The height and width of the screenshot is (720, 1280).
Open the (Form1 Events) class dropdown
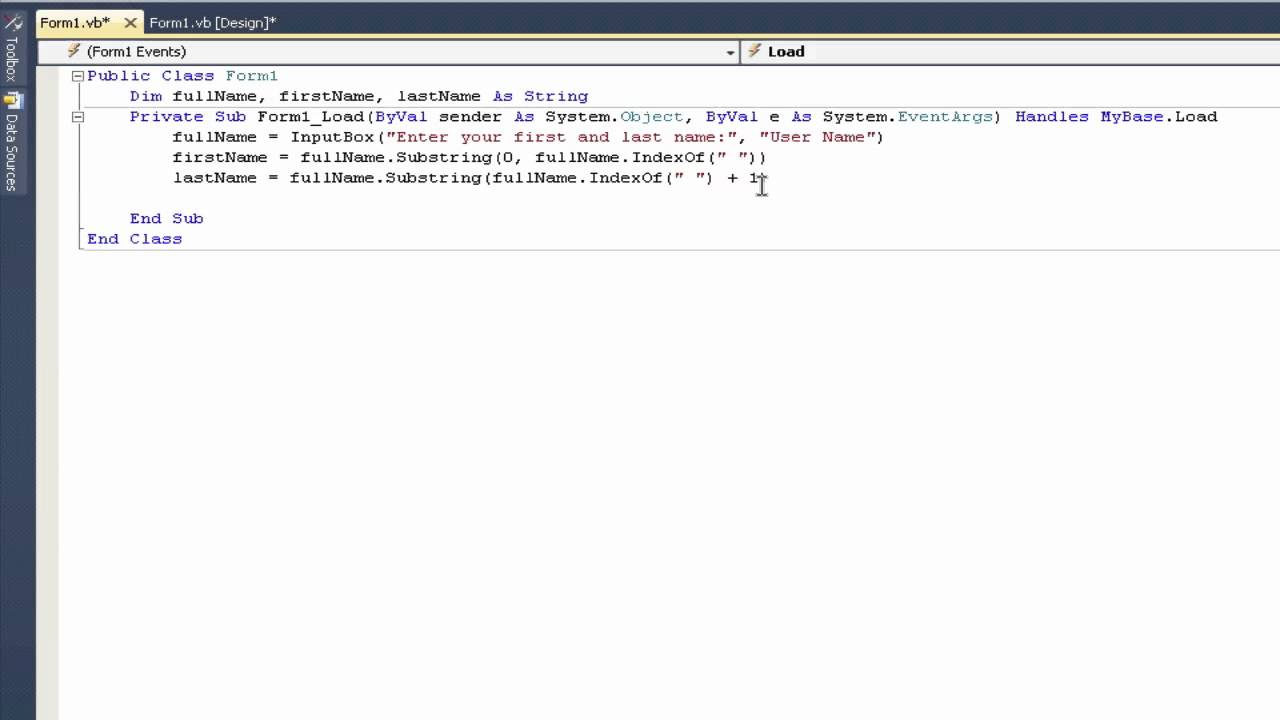[388, 52]
